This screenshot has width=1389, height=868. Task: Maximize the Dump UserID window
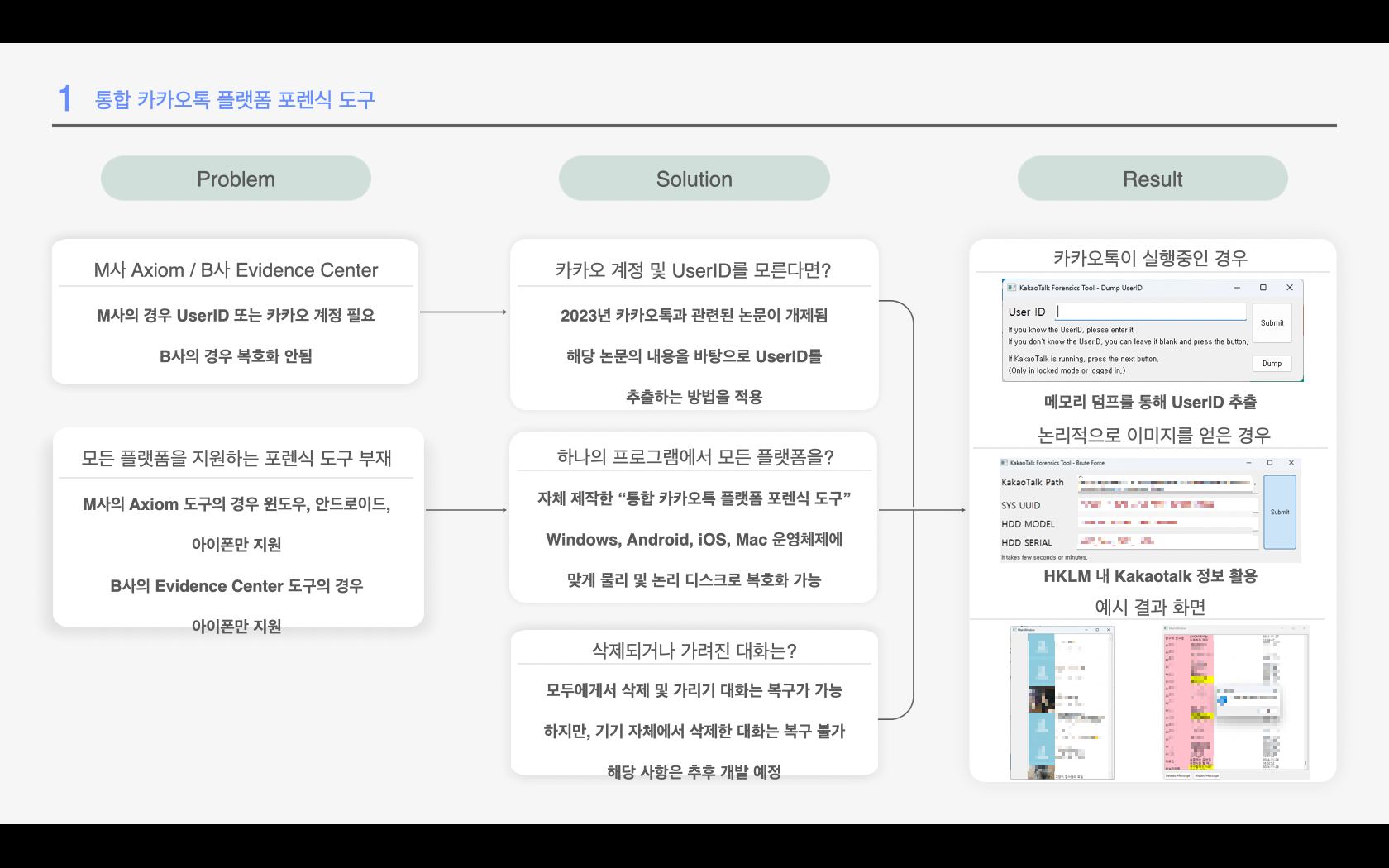pos(1263,288)
